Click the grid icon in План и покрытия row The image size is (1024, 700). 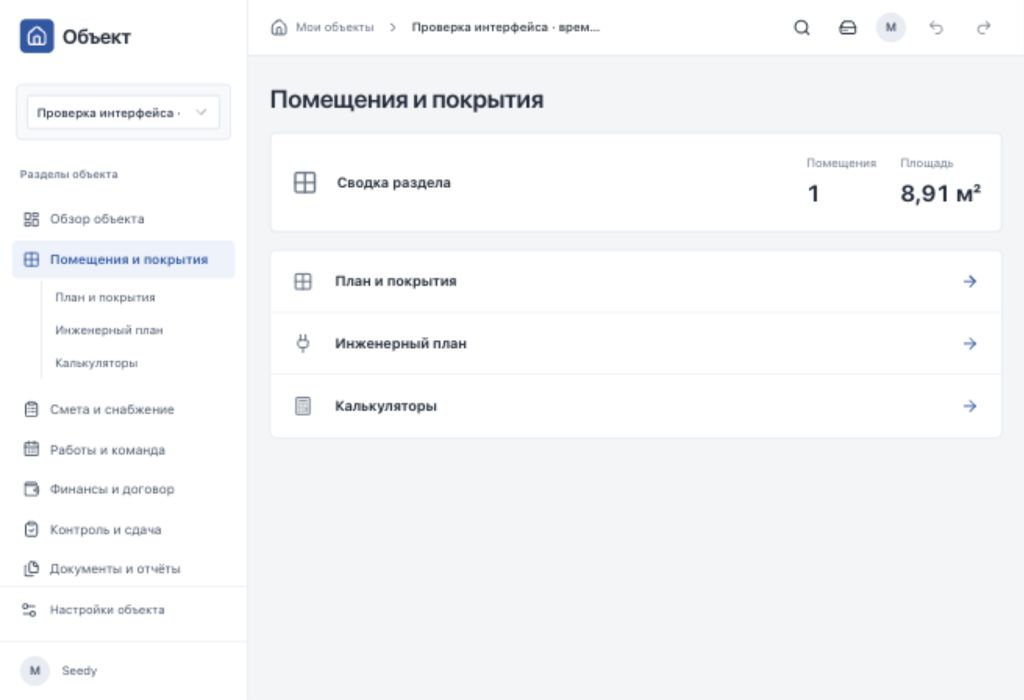pyautogui.click(x=303, y=281)
